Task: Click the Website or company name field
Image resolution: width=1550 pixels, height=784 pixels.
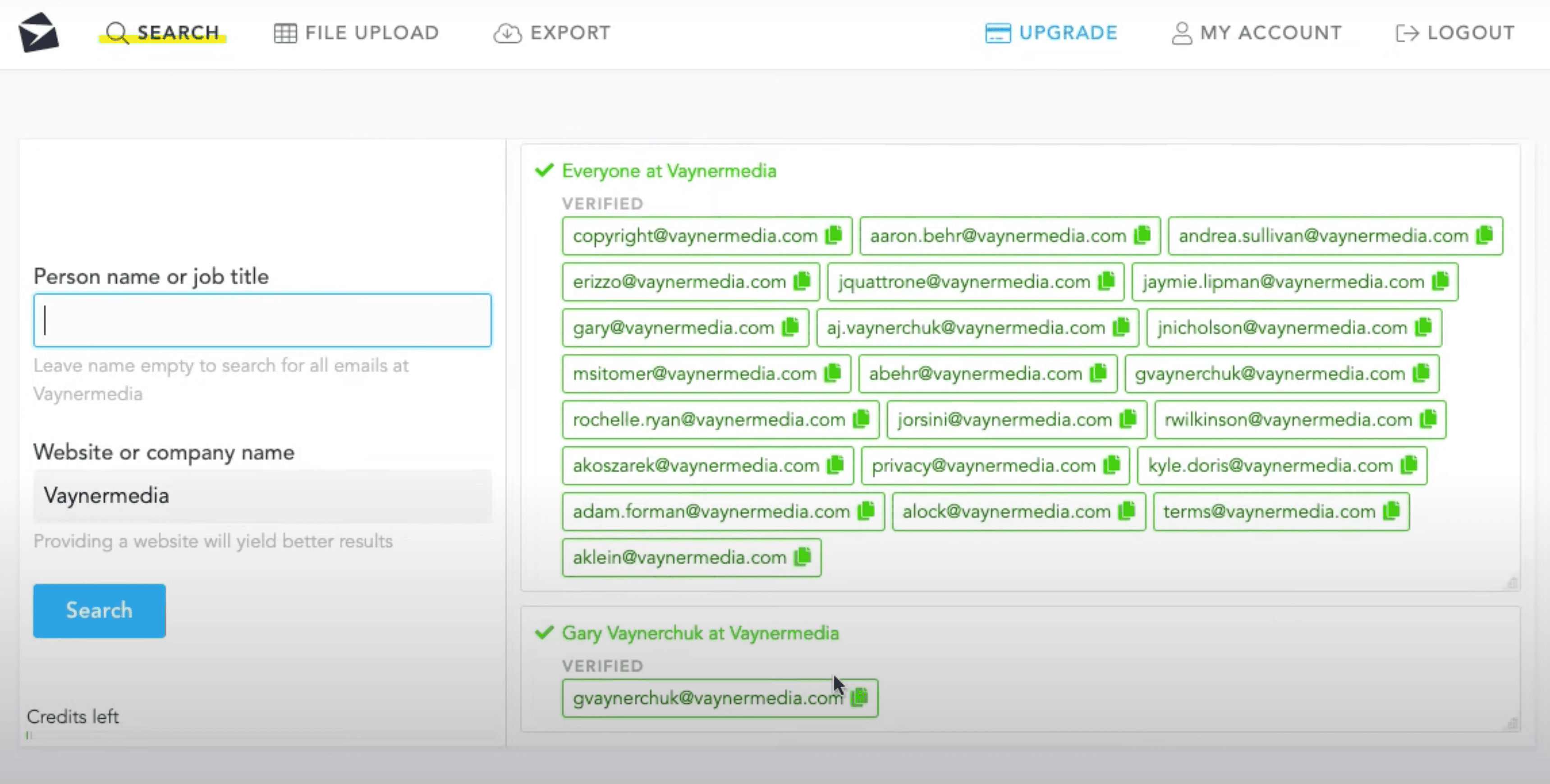Action: pyautogui.click(x=262, y=496)
